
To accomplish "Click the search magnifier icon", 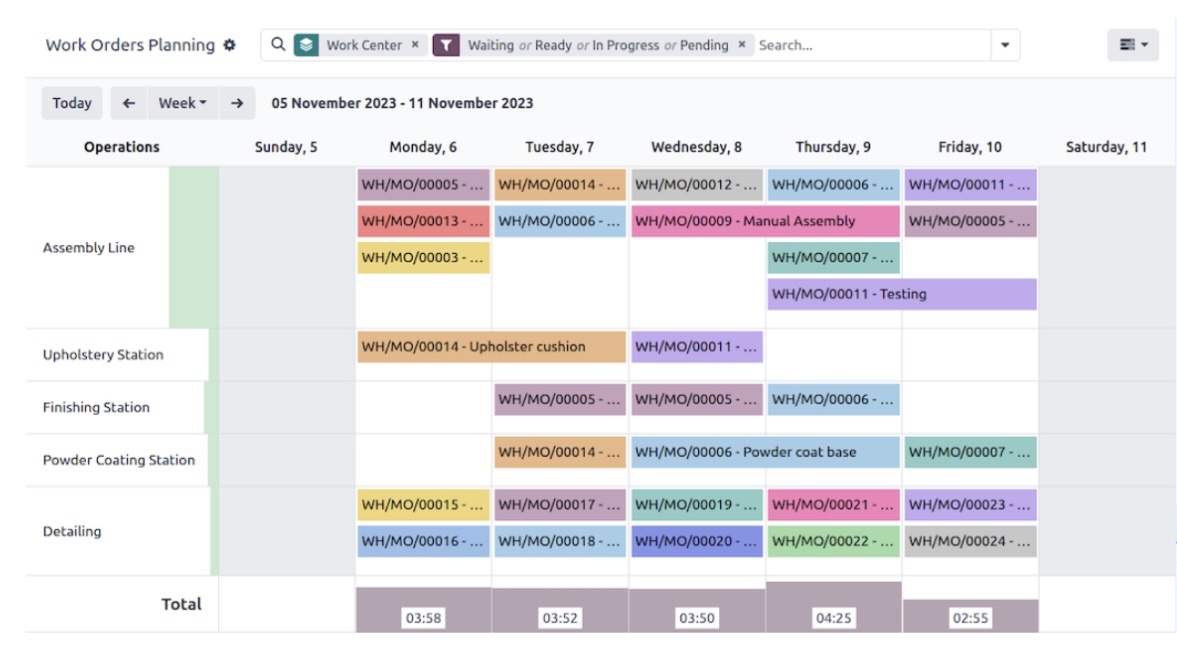I will [x=278, y=44].
